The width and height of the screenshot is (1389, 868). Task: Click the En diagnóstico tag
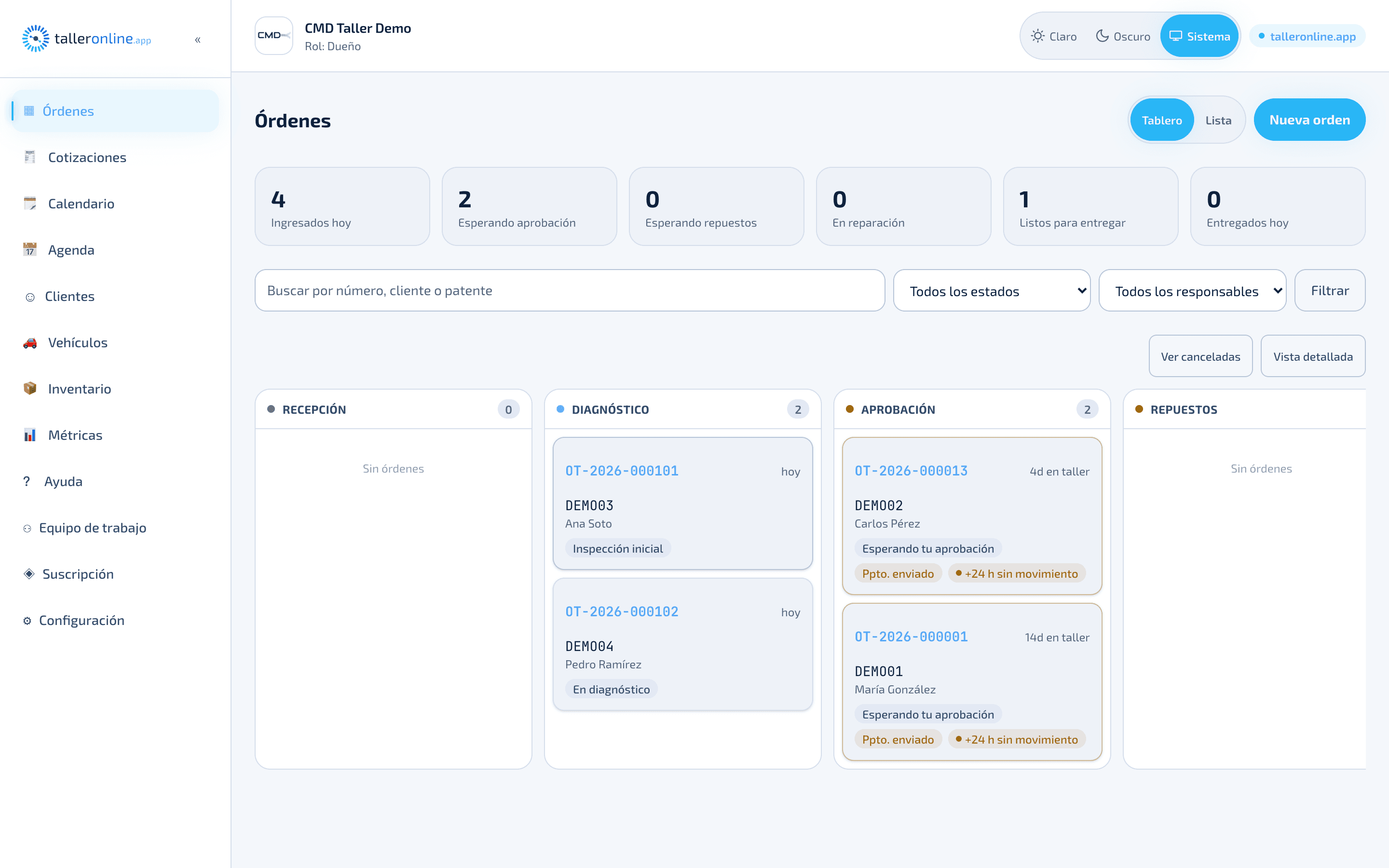pyautogui.click(x=611, y=689)
